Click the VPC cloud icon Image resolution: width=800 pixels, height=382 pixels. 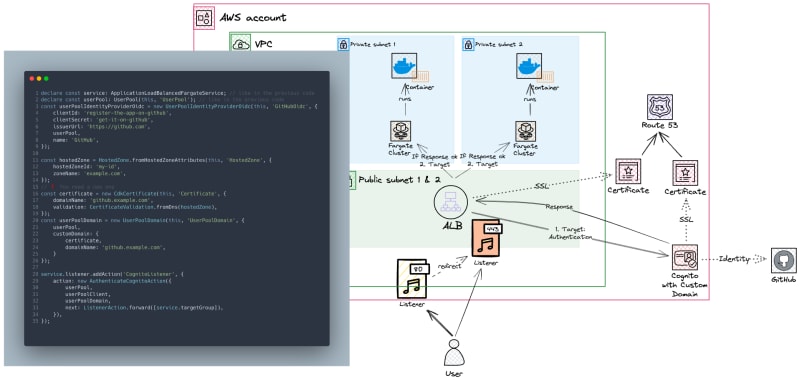241,44
